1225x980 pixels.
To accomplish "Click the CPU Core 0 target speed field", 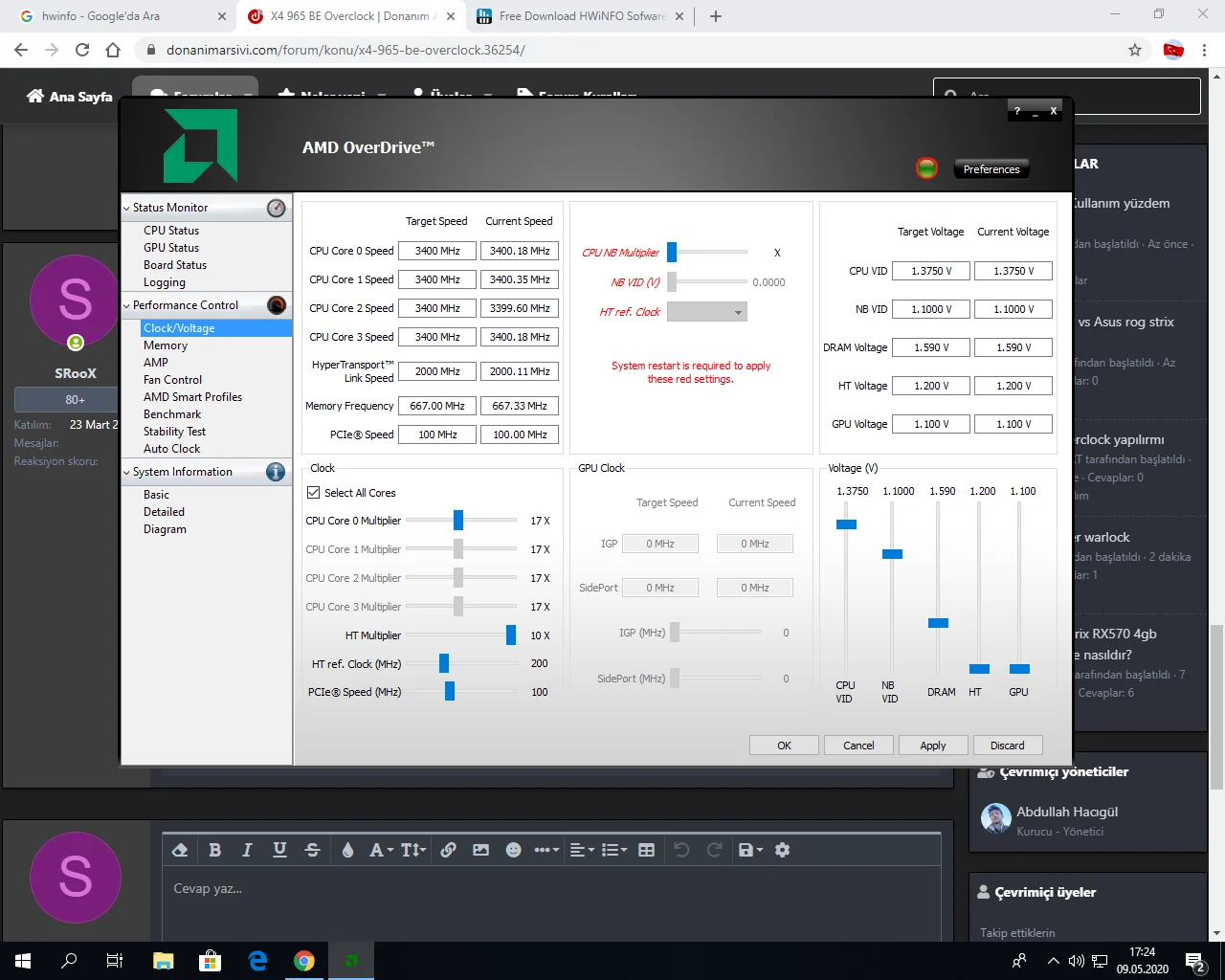I will 437,251.
